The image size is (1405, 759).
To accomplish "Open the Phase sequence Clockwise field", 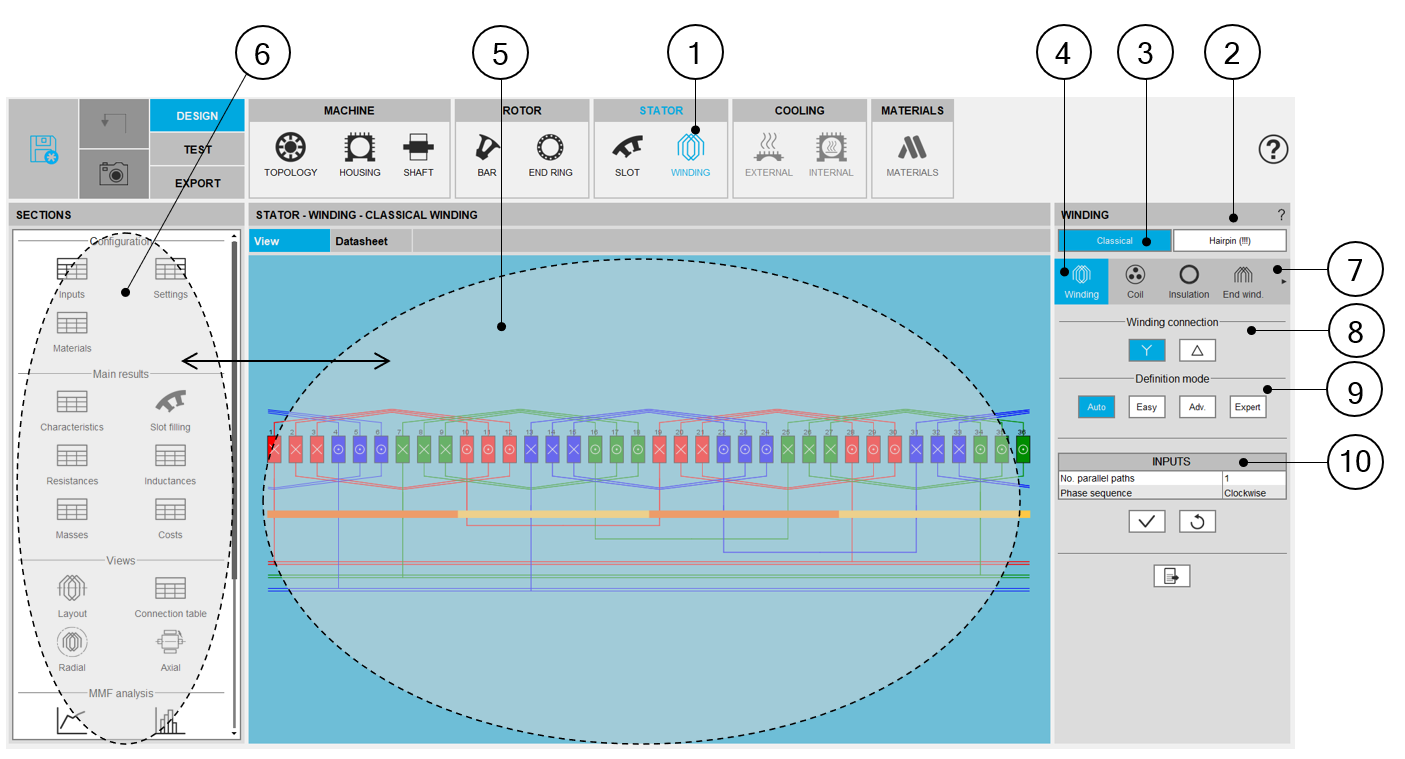I will coord(1253,493).
